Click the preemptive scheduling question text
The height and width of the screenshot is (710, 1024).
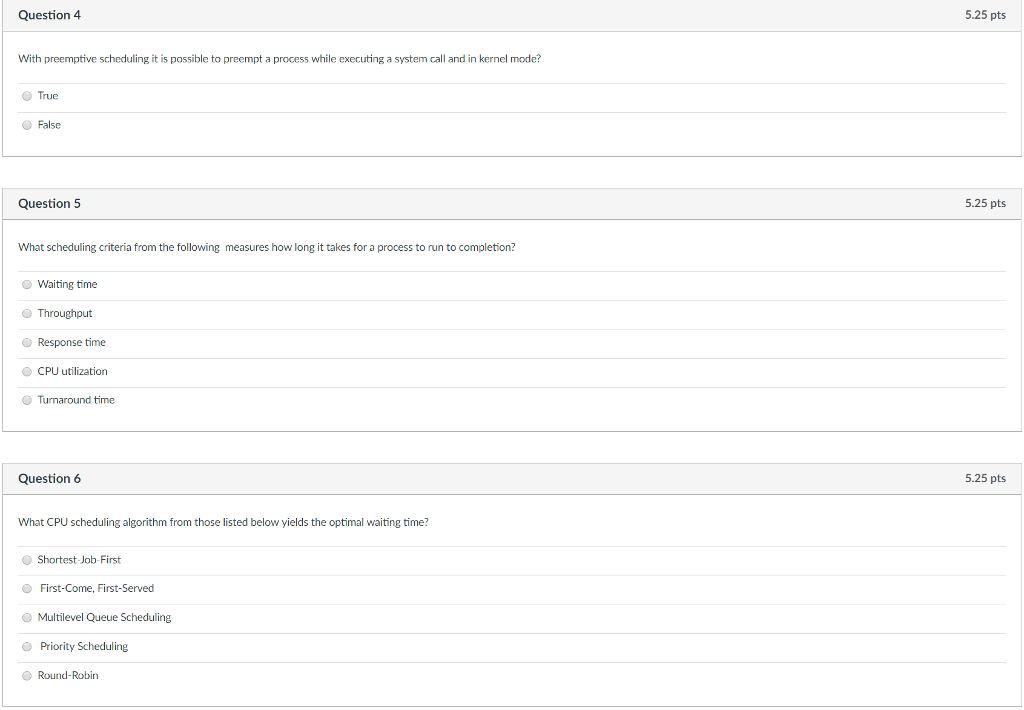click(x=279, y=59)
